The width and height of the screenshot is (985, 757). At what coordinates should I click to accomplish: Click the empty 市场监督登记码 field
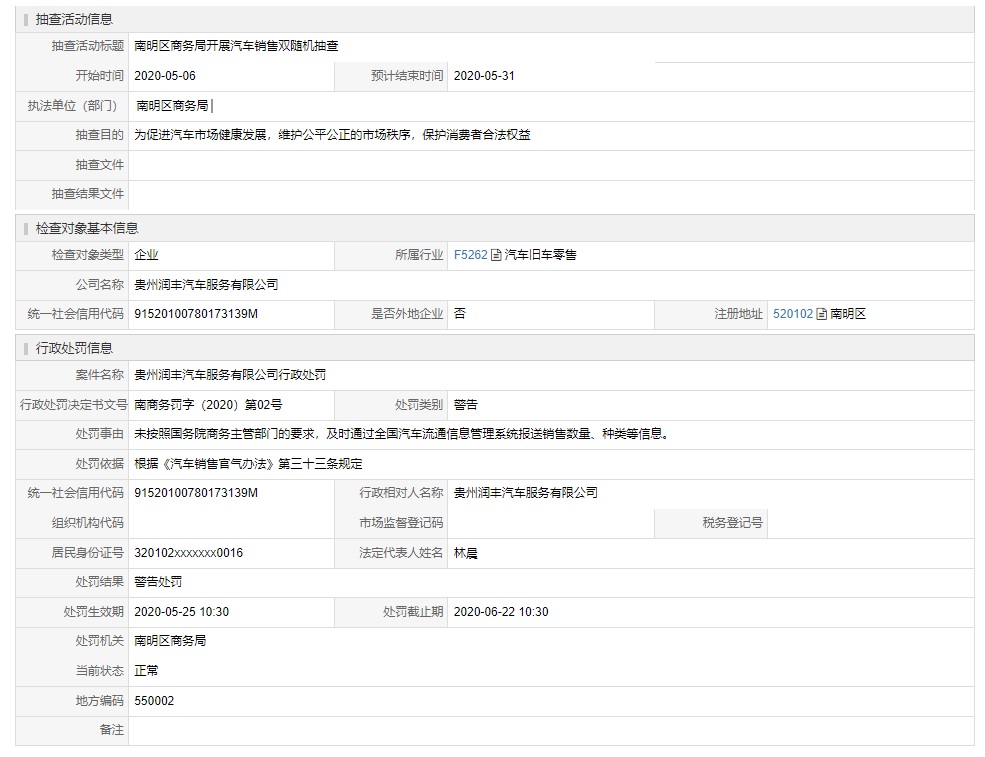tap(550, 523)
